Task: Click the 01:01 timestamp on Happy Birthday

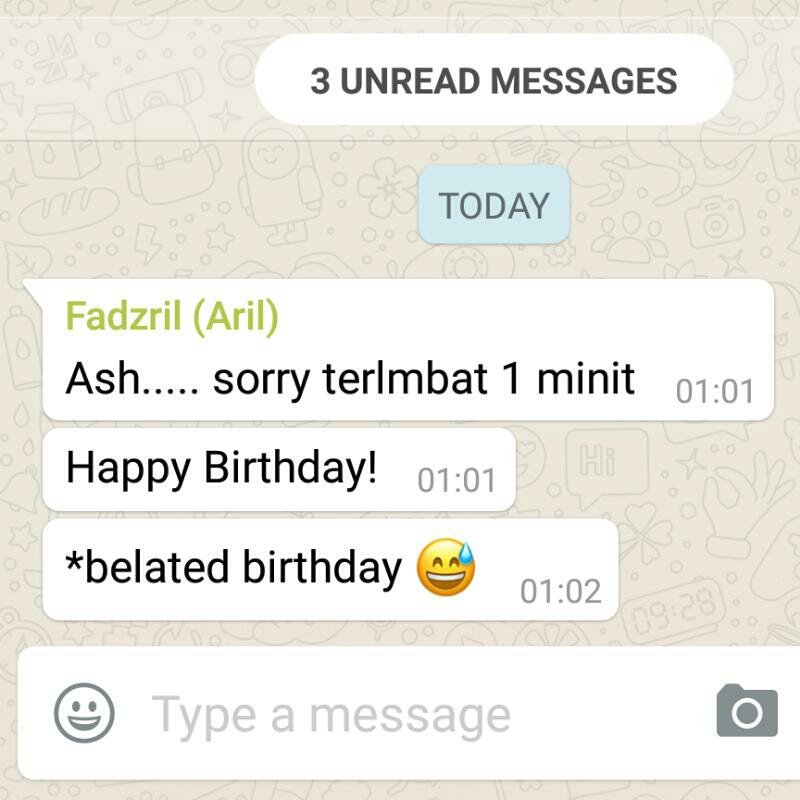Action: [456, 481]
